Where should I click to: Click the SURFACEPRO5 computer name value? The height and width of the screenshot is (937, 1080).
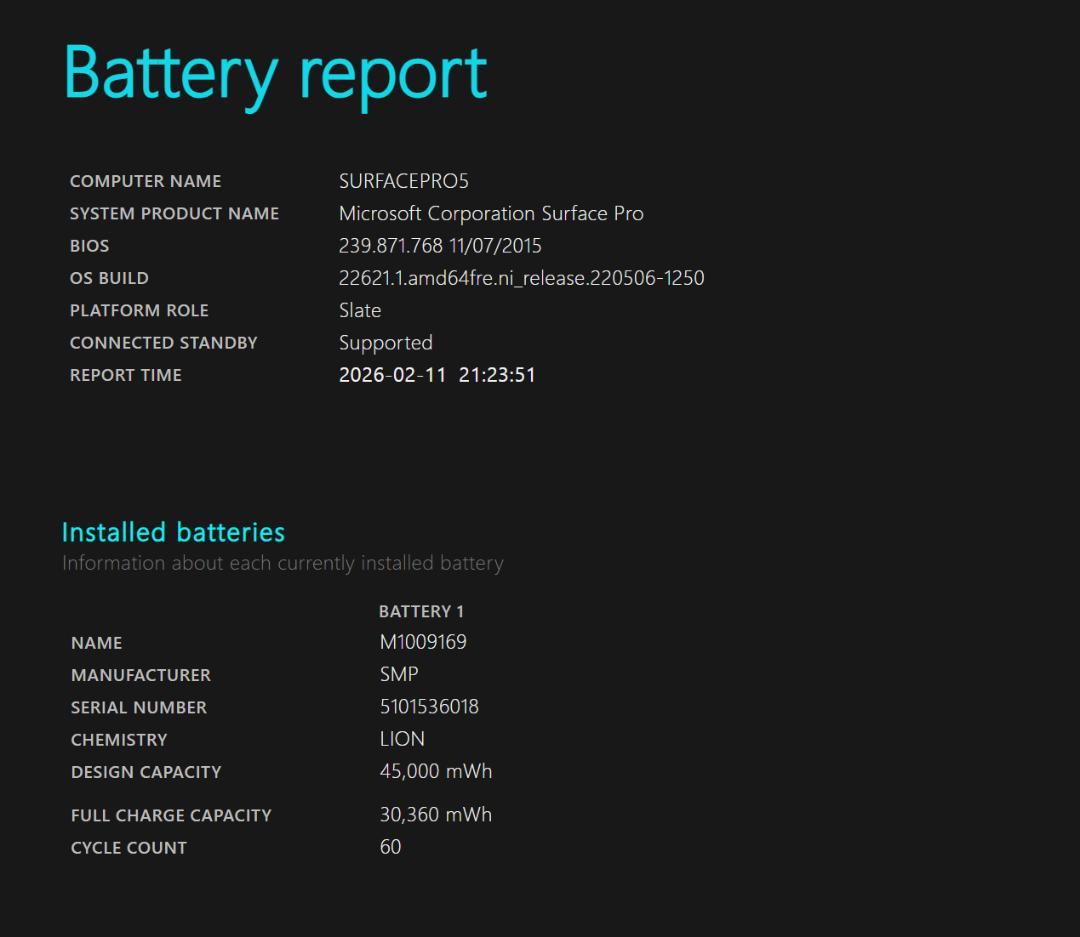click(x=403, y=181)
